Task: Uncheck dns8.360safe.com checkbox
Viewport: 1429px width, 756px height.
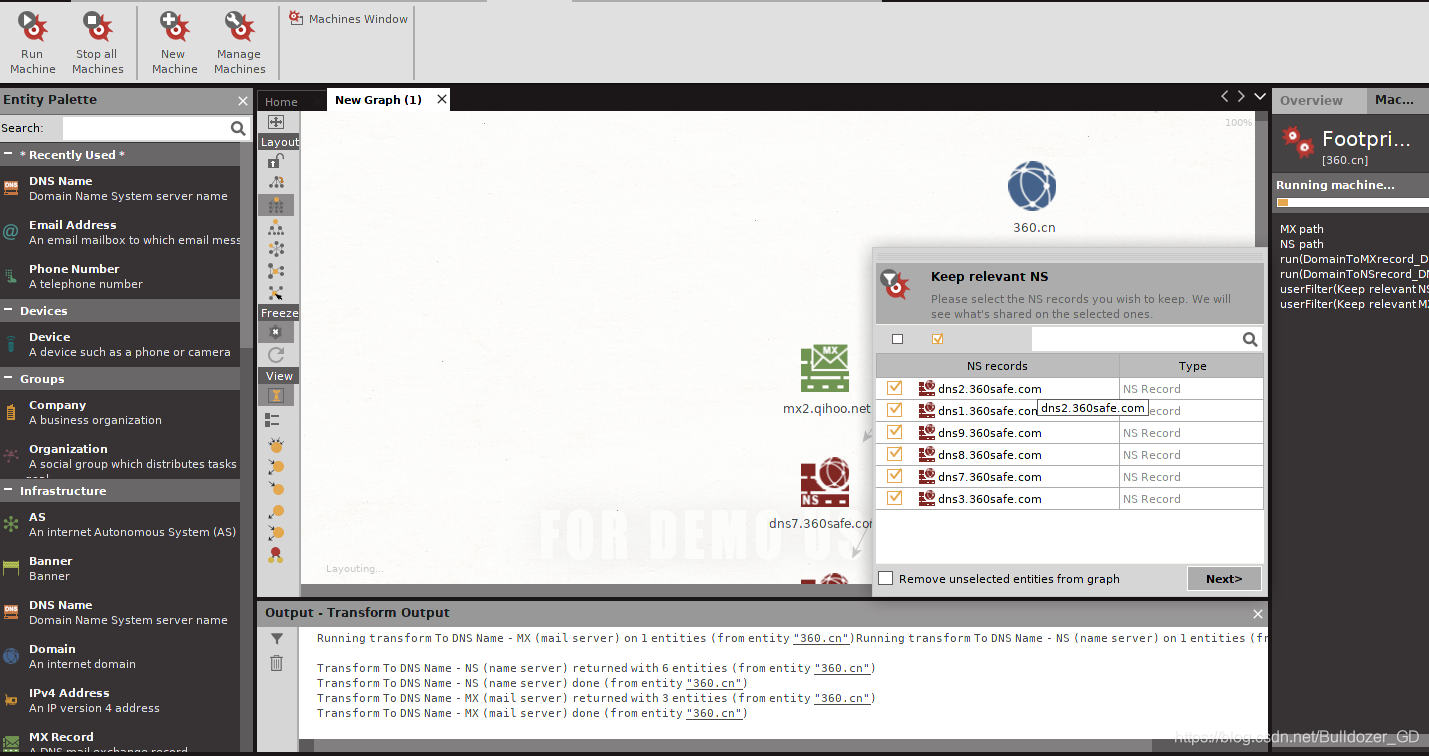Action: tap(894, 454)
